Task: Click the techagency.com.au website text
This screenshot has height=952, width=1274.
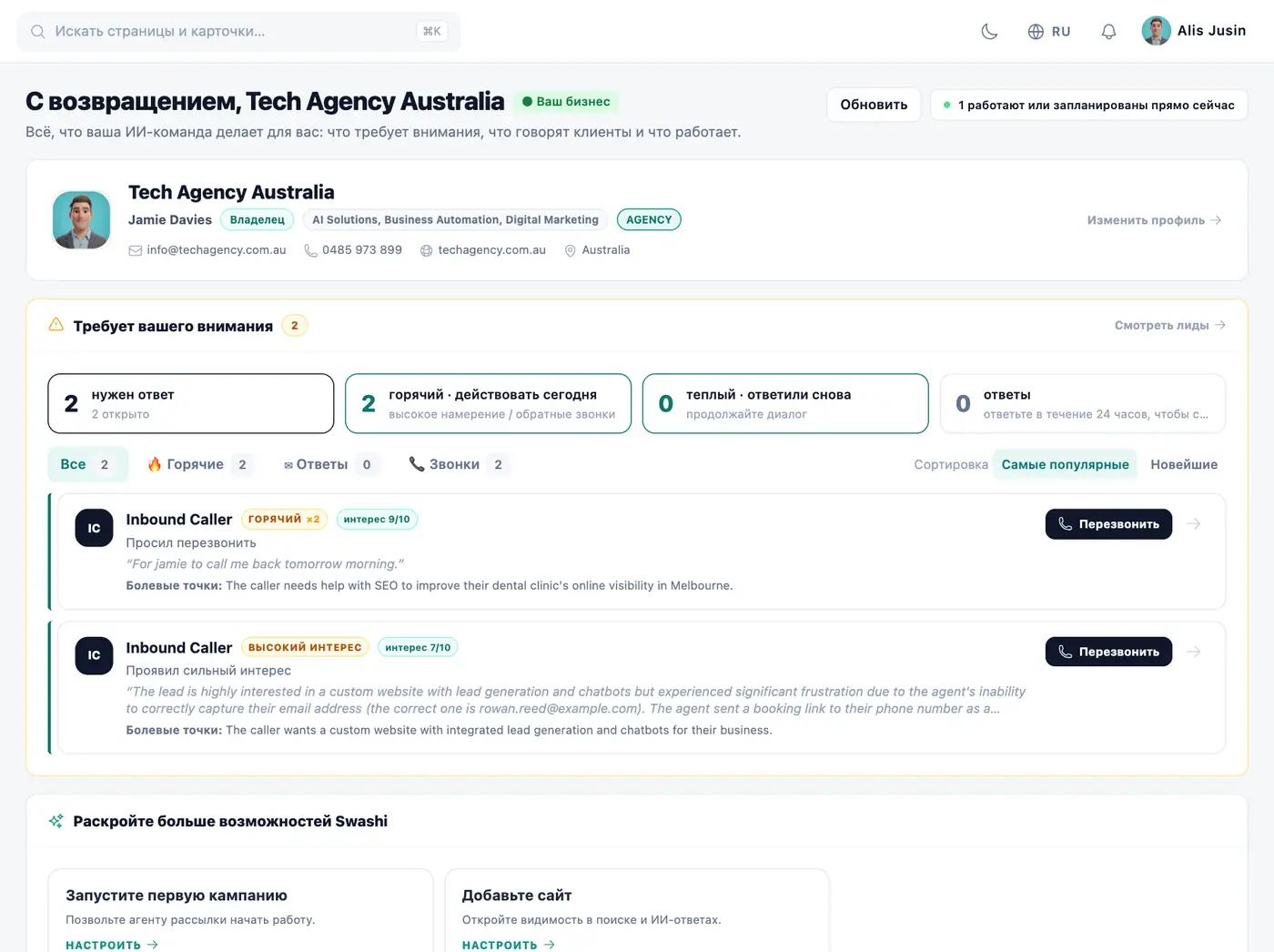Action: coord(492,250)
